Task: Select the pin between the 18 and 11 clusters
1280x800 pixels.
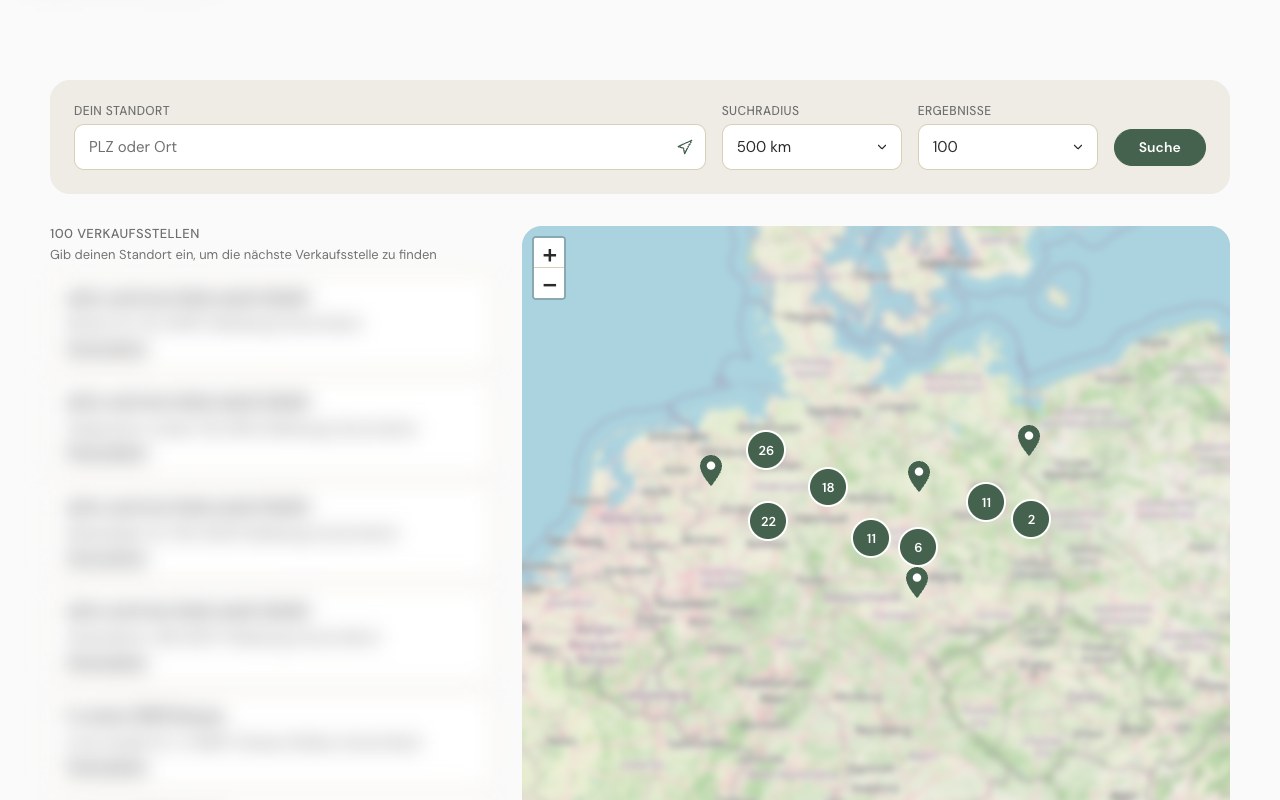Action: click(x=919, y=476)
